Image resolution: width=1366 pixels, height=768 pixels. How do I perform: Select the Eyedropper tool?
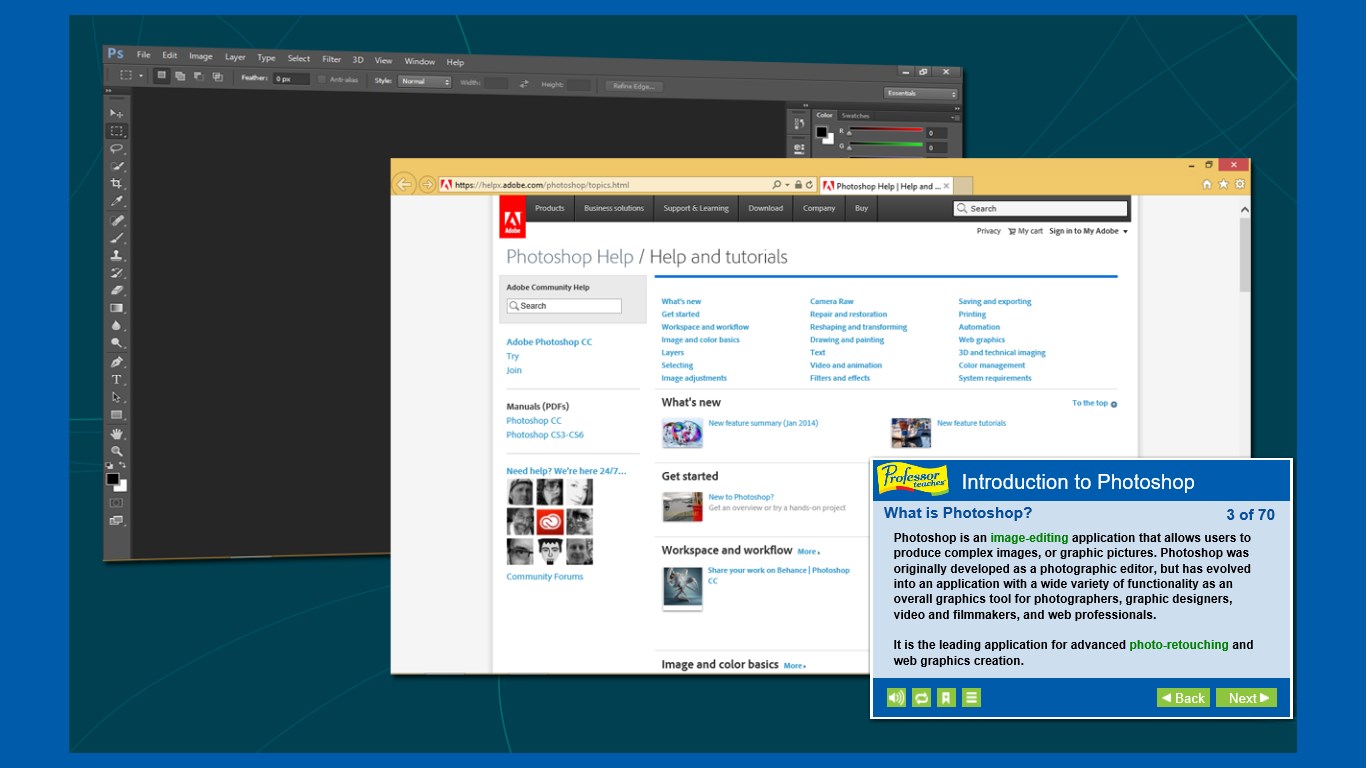[117, 202]
